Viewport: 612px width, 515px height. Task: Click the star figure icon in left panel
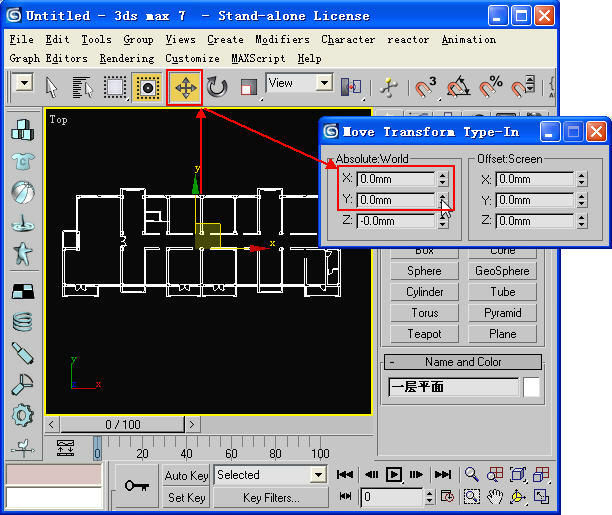[x=23, y=254]
